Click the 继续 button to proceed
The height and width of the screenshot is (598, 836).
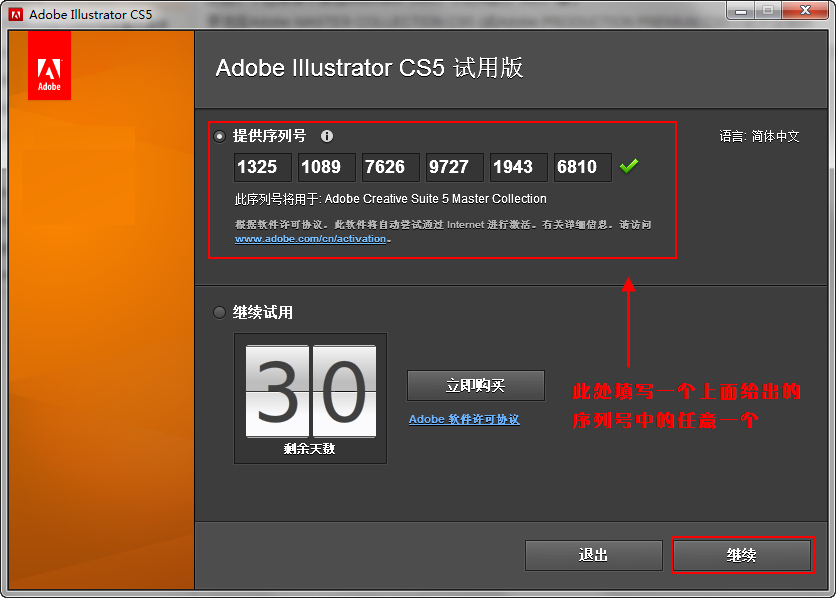(743, 555)
